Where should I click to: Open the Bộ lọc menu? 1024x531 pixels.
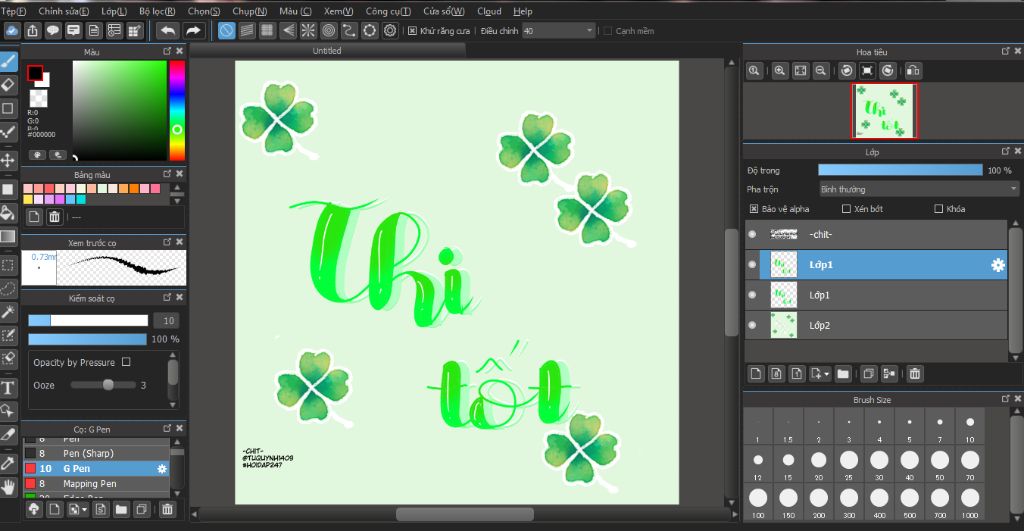pyautogui.click(x=157, y=11)
